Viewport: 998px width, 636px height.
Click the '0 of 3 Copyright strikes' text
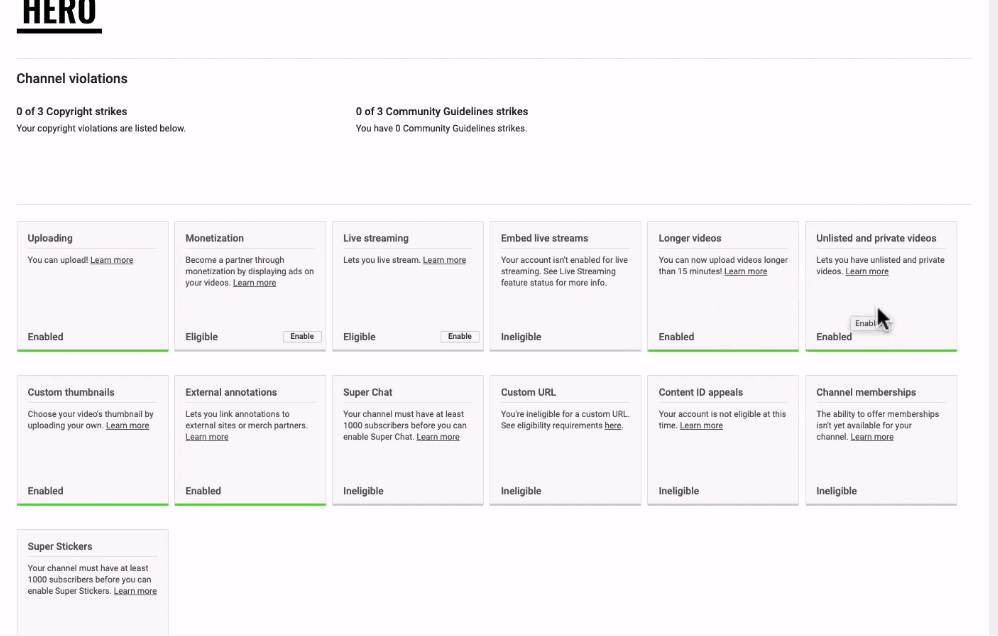72,111
